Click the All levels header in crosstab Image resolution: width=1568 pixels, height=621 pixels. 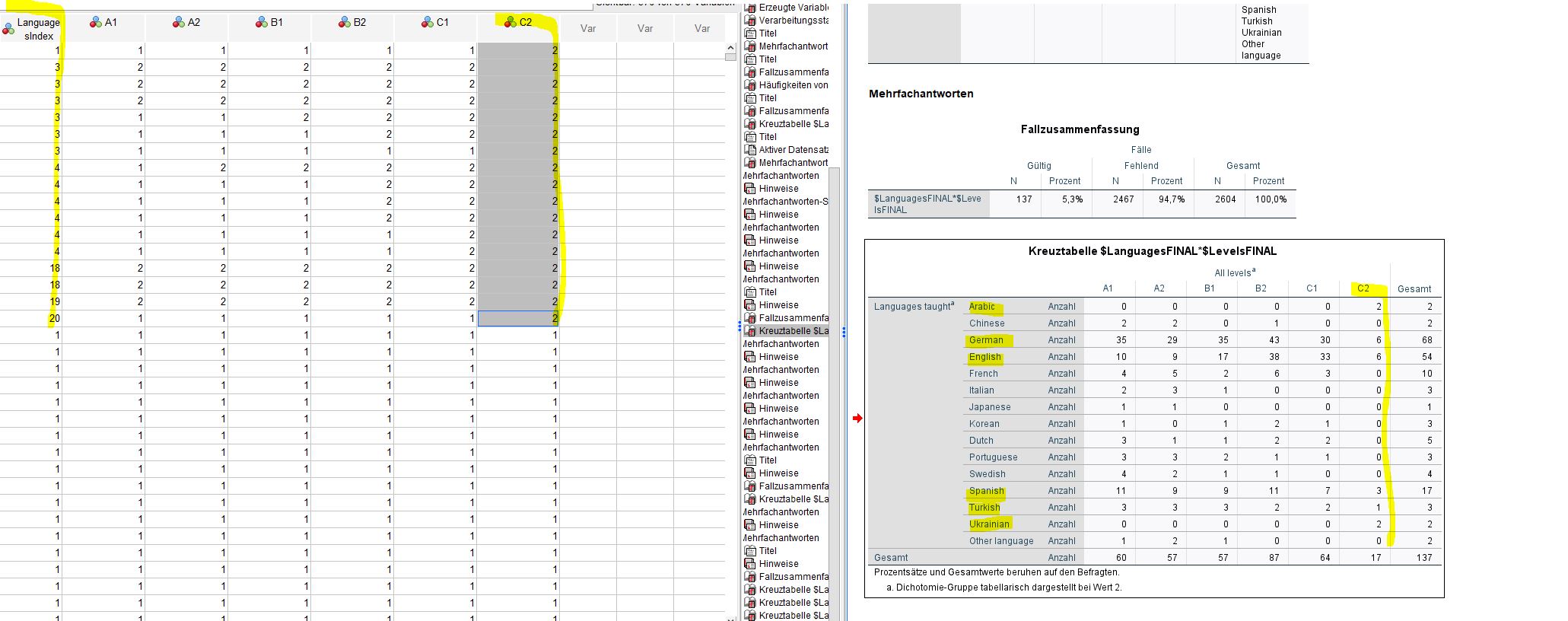(x=1235, y=272)
